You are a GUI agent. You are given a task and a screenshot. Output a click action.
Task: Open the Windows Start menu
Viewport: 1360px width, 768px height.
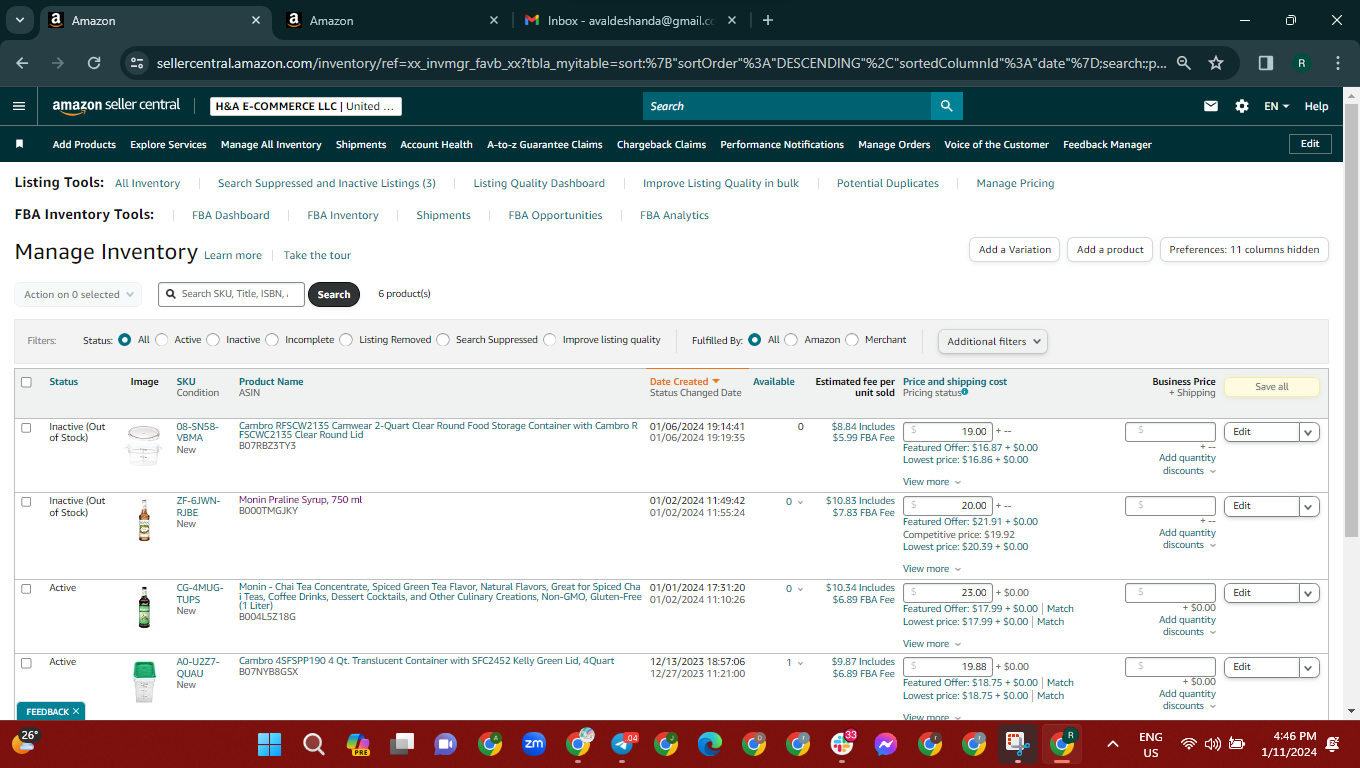pyautogui.click(x=269, y=744)
